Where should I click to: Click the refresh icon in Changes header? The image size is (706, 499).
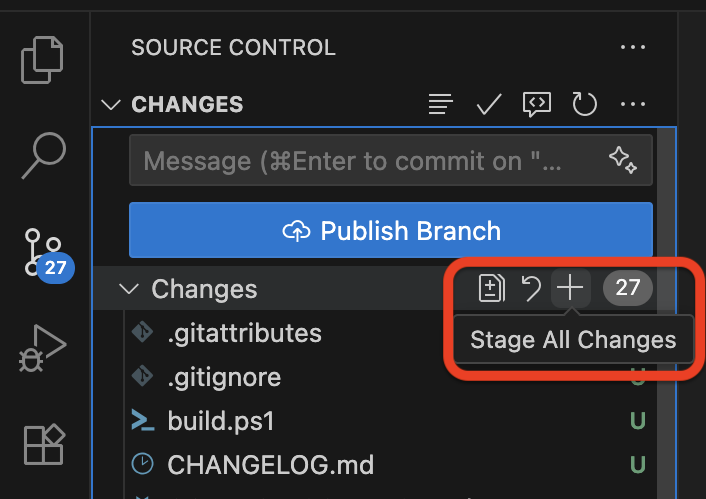584,104
